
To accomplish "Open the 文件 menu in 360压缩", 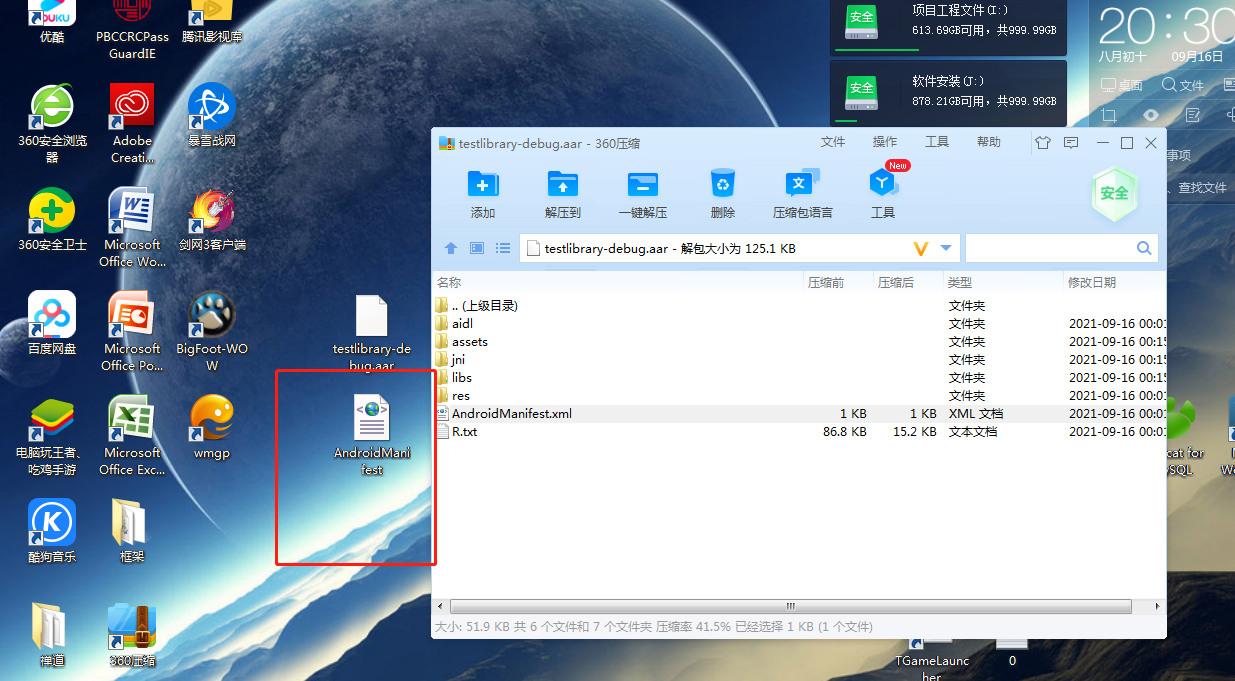I will coord(833,142).
